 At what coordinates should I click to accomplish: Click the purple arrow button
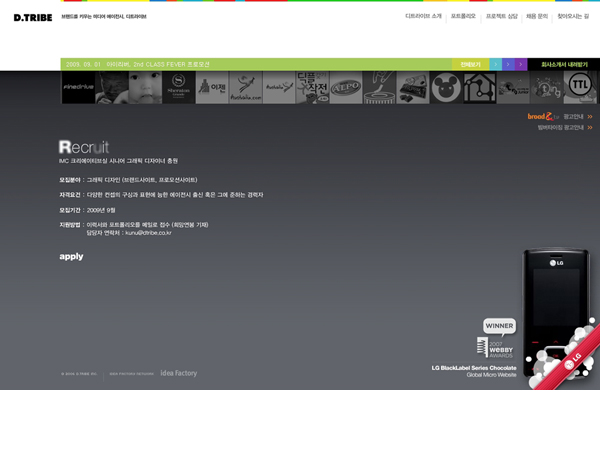coord(521,64)
